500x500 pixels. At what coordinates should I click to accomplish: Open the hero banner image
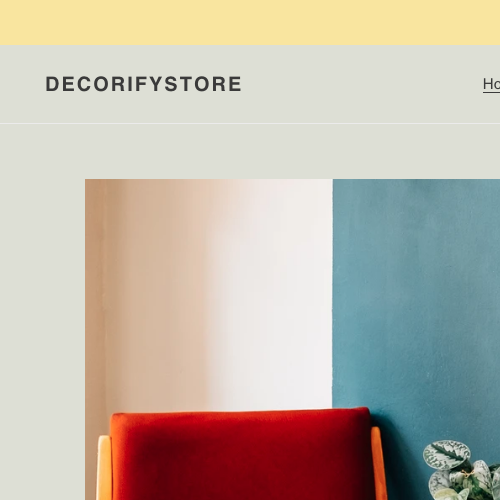point(292,339)
